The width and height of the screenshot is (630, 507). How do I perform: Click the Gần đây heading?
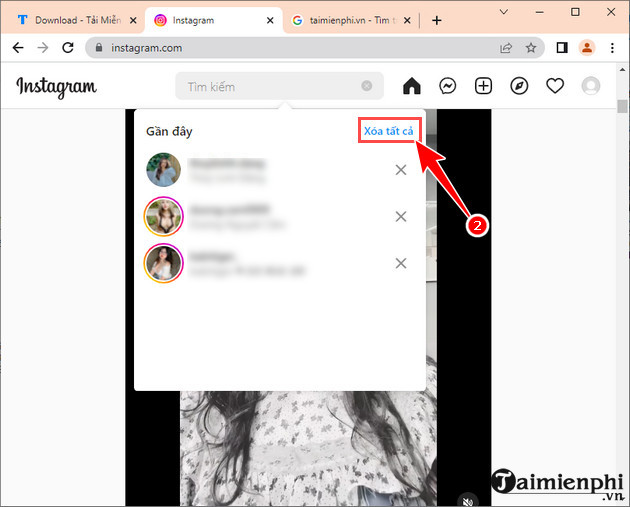169,131
